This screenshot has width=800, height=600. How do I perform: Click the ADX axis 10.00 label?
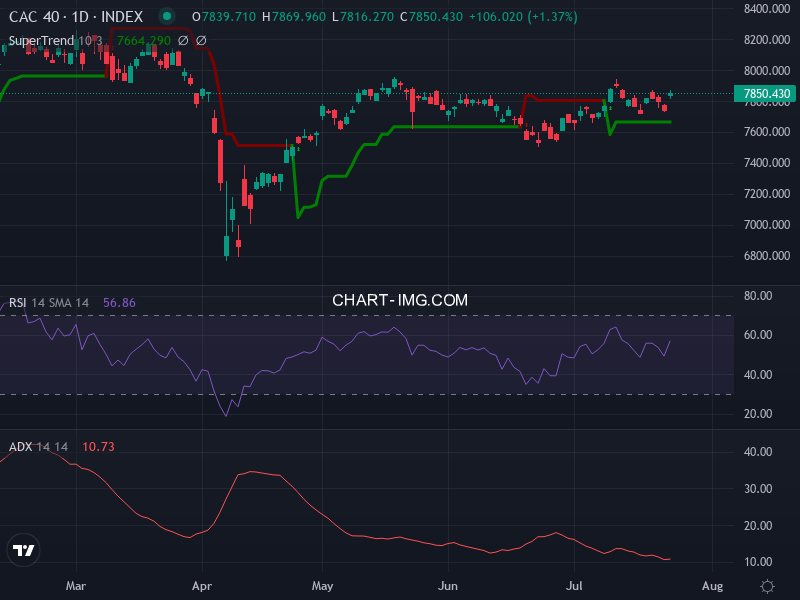758,562
